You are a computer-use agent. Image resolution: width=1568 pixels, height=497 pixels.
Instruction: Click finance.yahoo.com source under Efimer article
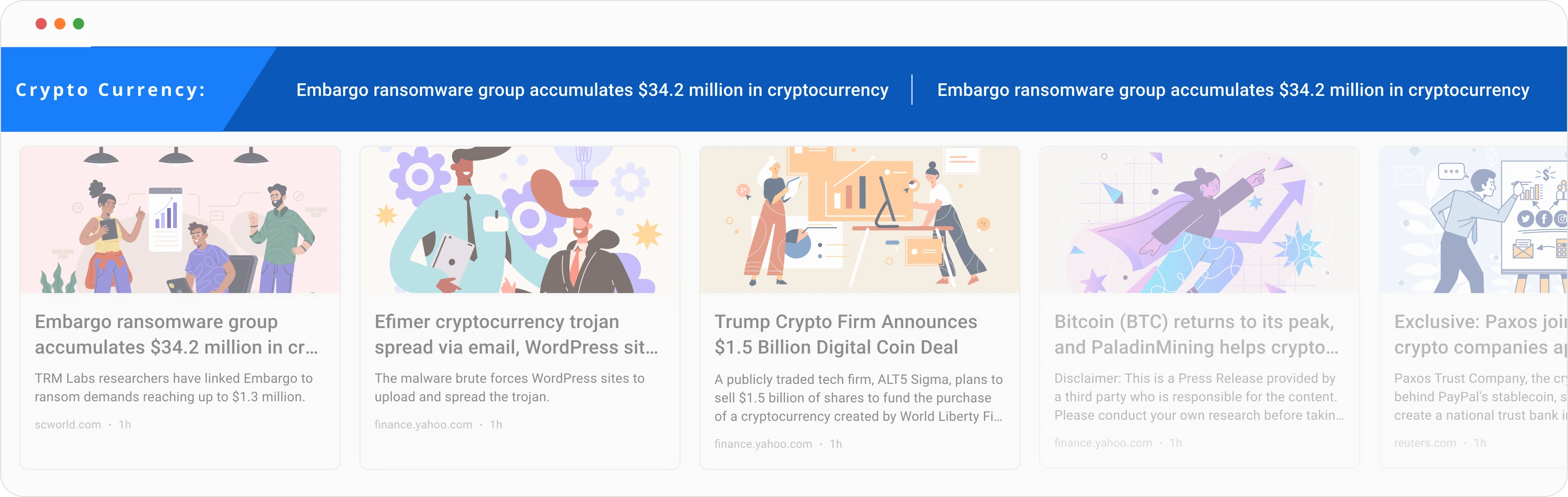pos(423,425)
